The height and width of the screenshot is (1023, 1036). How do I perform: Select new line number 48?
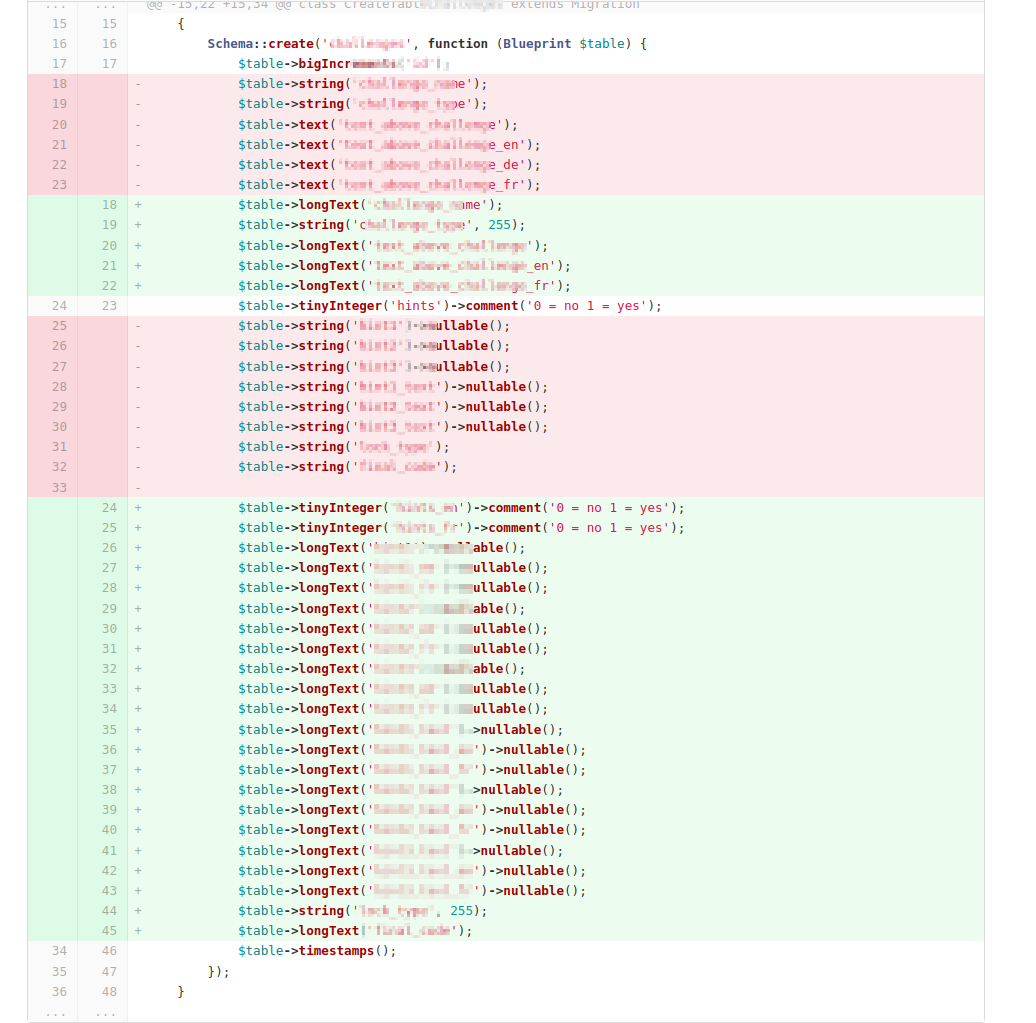109,991
